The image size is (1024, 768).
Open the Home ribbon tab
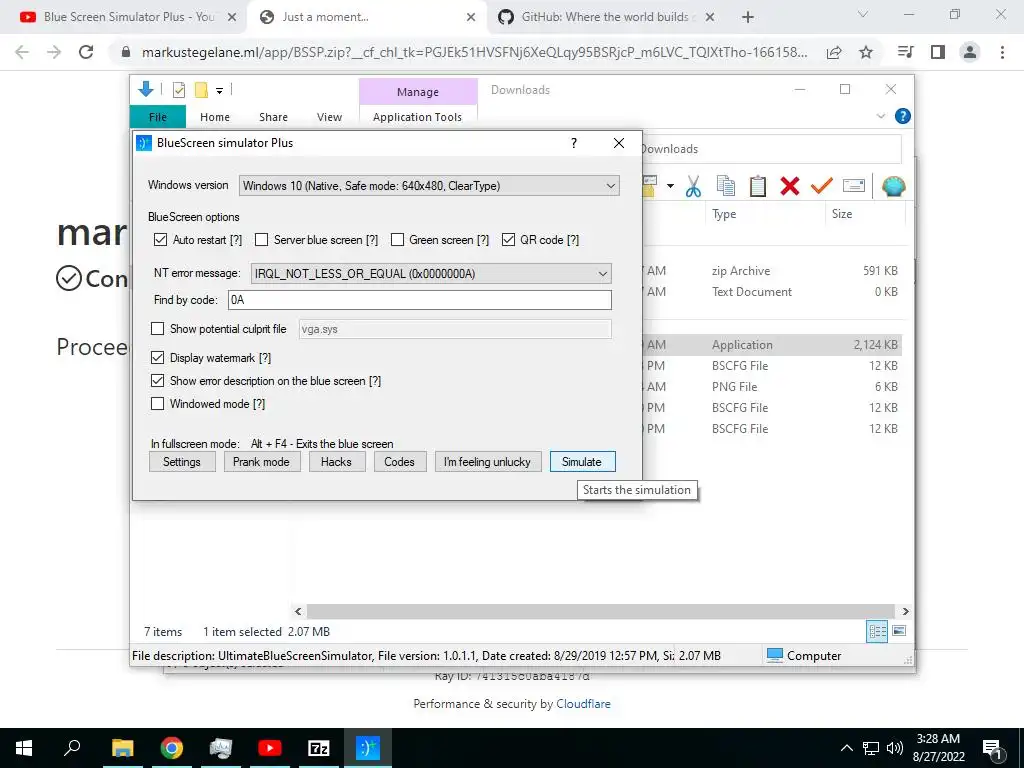pyautogui.click(x=215, y=117)
